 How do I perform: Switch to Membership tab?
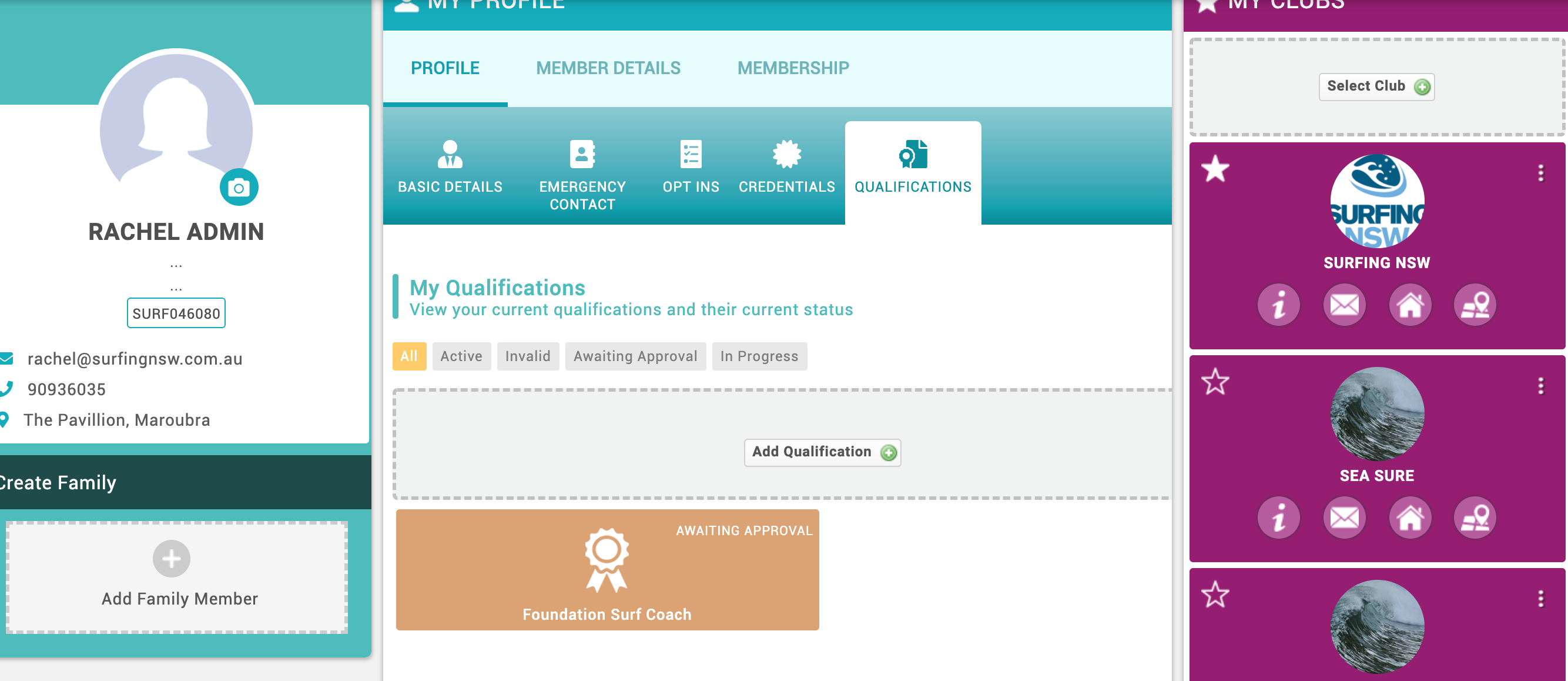pyautogui.click(x=792, y=68)
